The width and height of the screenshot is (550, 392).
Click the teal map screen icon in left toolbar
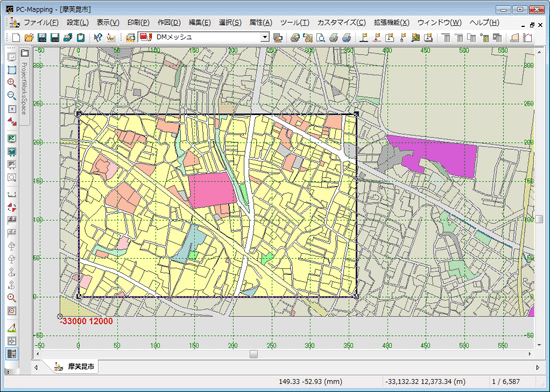pos(12,151)
